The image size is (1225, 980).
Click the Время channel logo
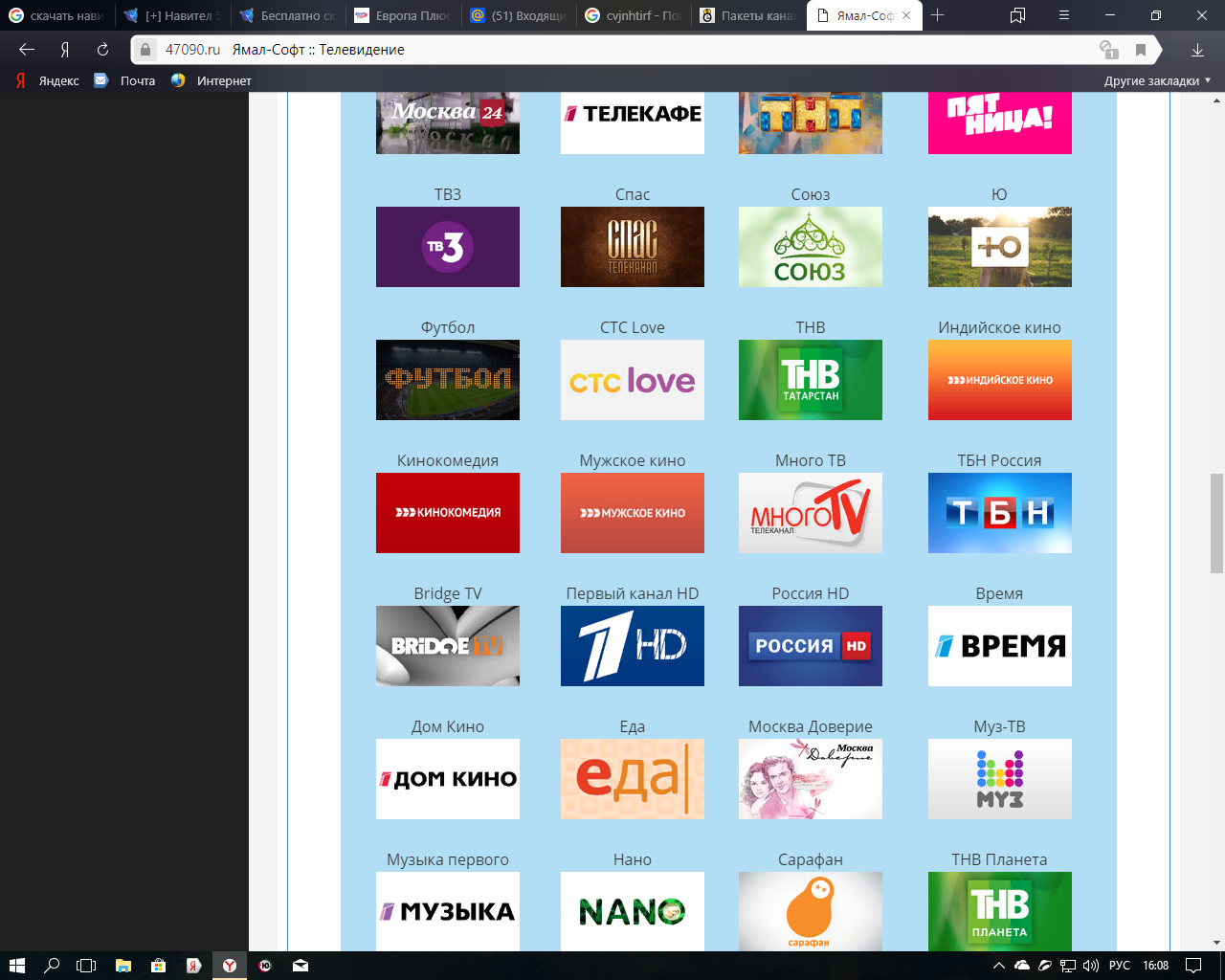coord(1000,646)
